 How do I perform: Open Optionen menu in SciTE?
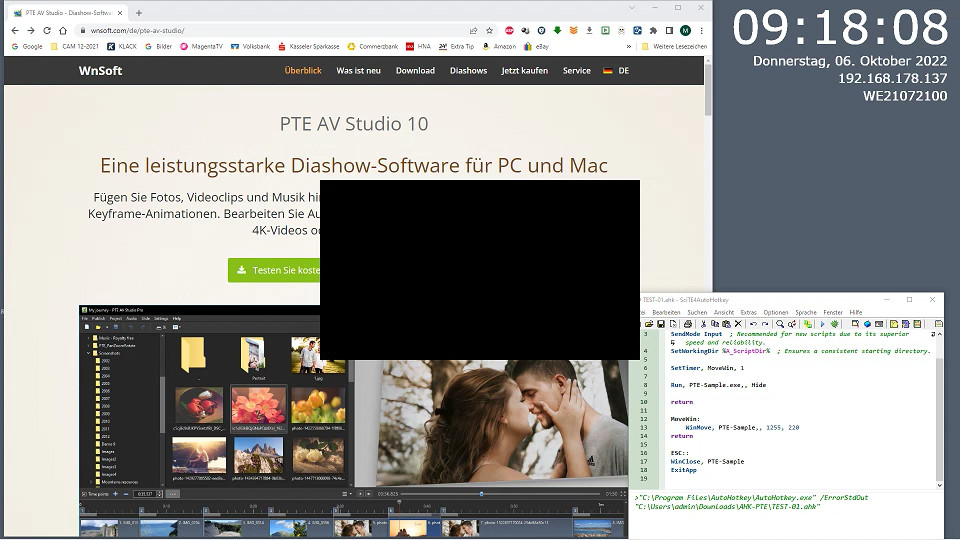click(776, 312)
